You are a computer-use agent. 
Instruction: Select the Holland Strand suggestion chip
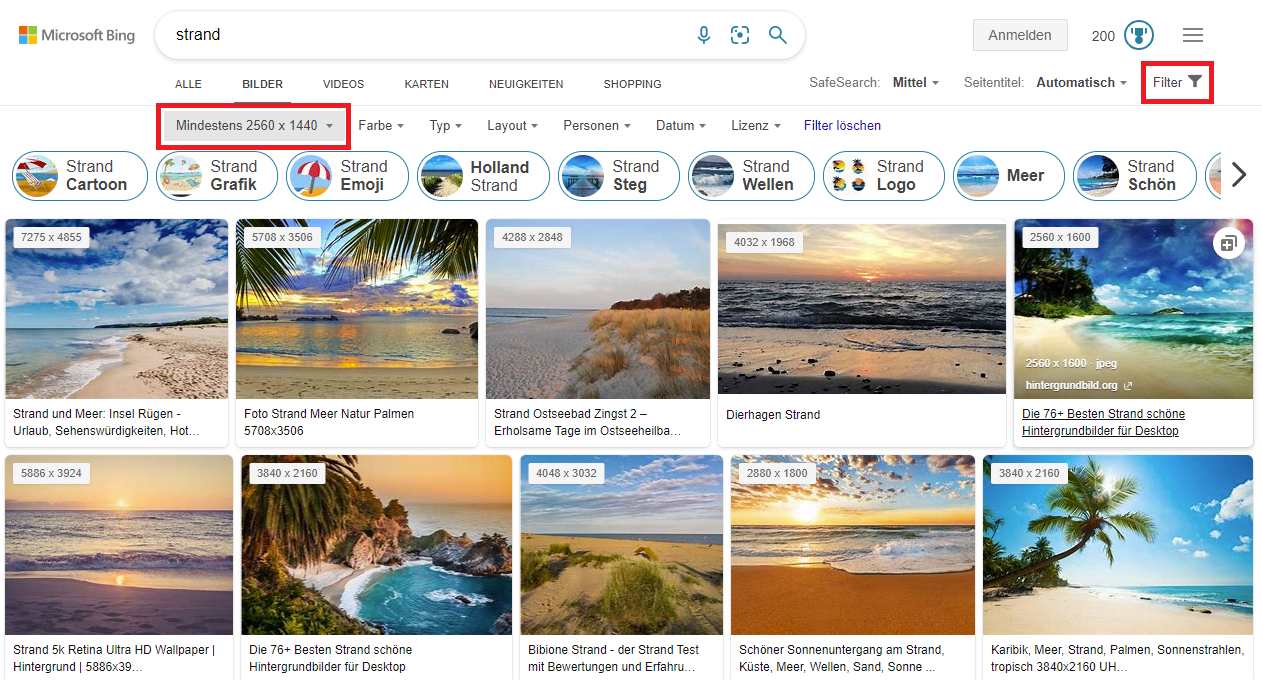pos(483,176)
